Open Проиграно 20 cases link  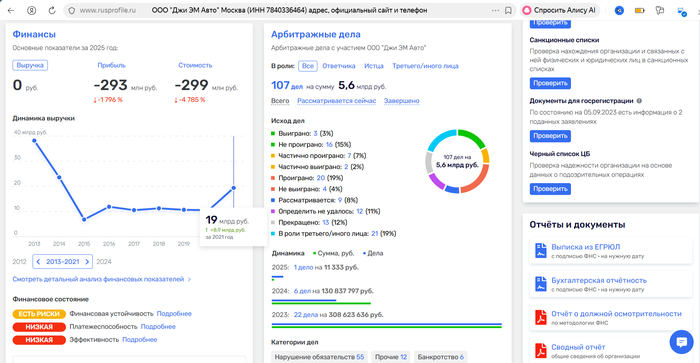click(x=321, y=178)
